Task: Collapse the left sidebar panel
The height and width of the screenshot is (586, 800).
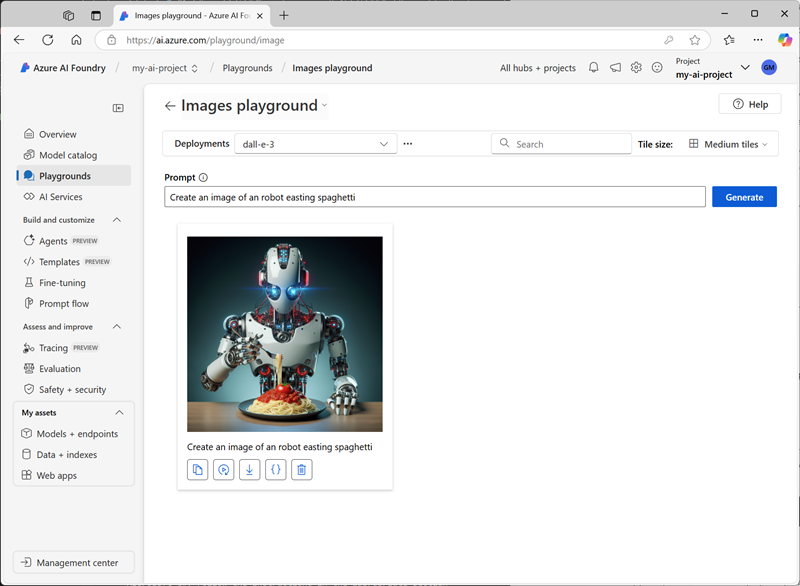Action: click(118, 108)
